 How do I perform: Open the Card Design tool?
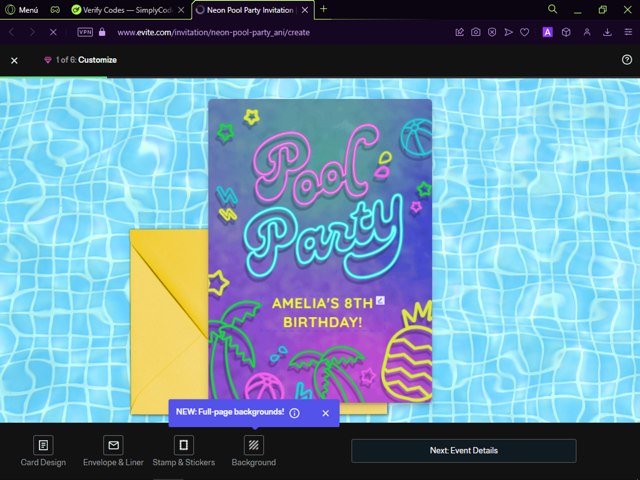coord(44,451)
